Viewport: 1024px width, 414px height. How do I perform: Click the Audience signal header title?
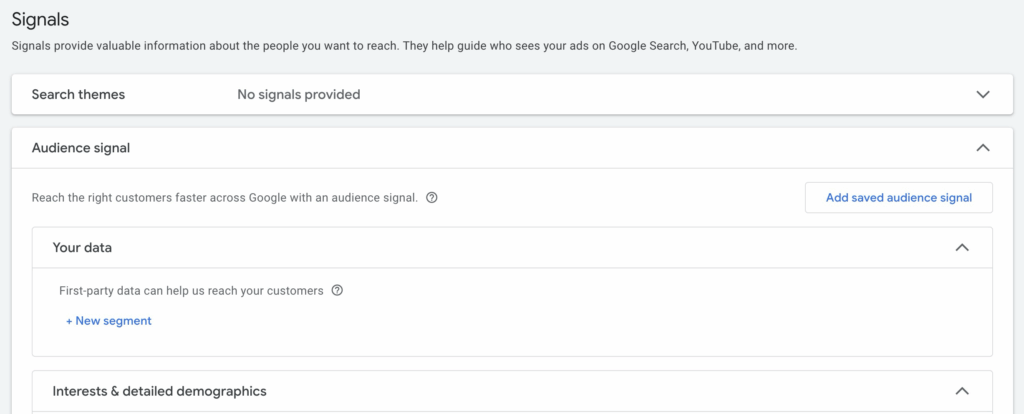tap(81, 148)
